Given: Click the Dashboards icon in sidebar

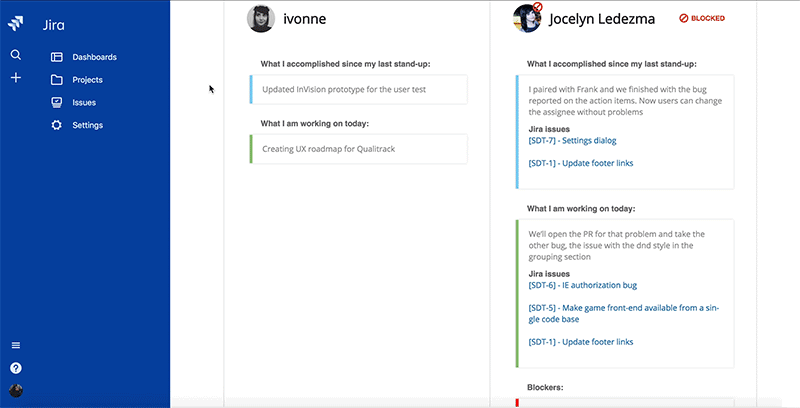Looking at the screenshot, I should [x=57, y=57].
